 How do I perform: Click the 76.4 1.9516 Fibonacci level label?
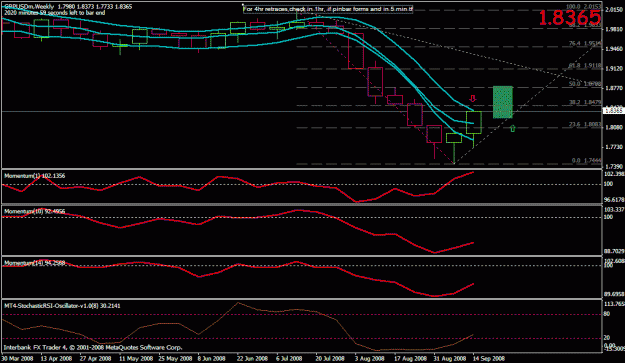585,43
